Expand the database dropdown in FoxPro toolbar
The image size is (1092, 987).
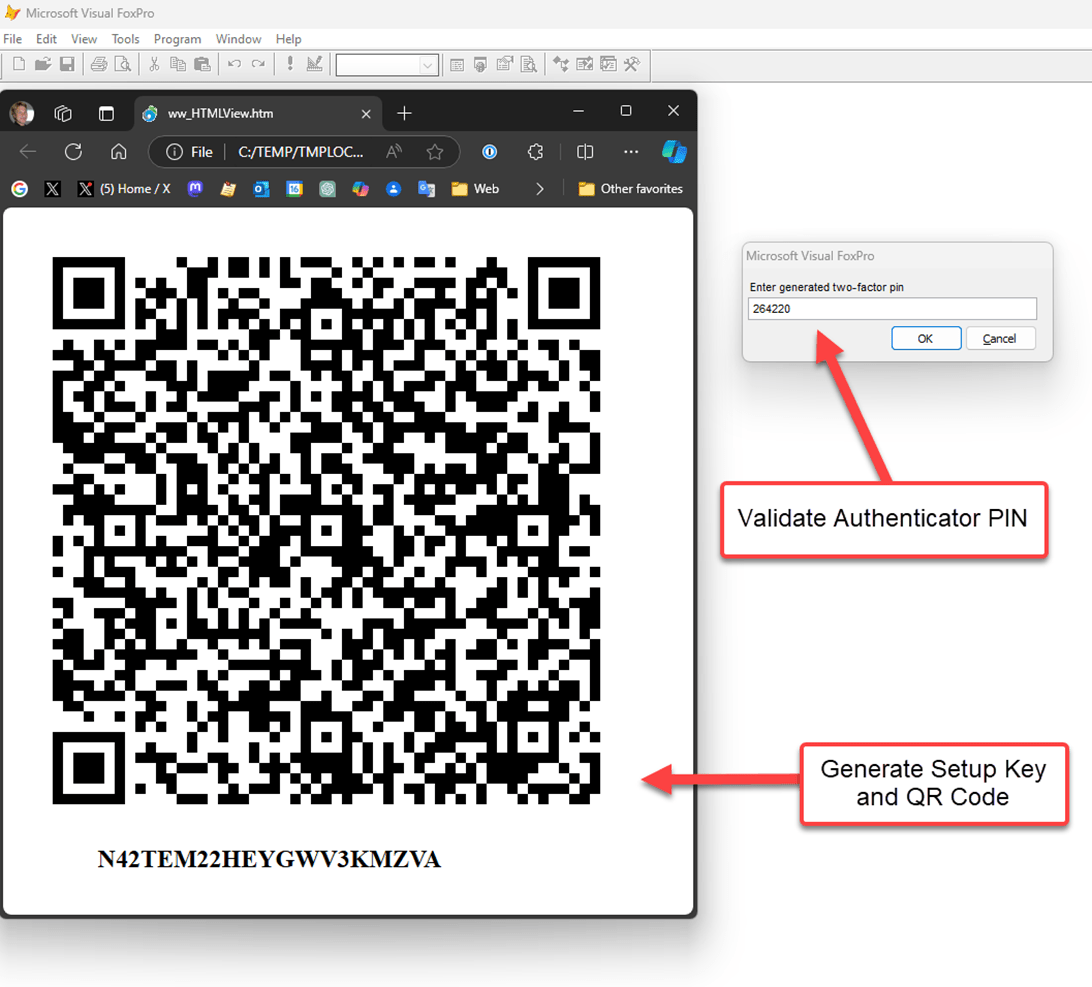428,65
